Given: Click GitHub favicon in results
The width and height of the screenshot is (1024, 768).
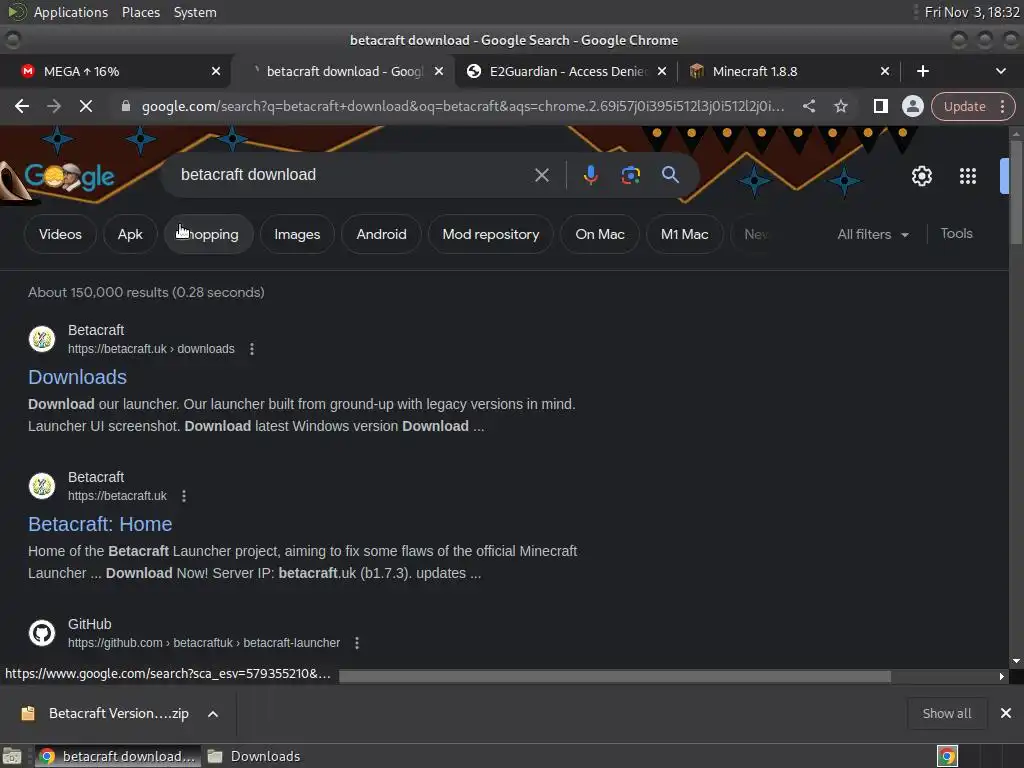Looking at the screenshot, I should coord(42,633).
